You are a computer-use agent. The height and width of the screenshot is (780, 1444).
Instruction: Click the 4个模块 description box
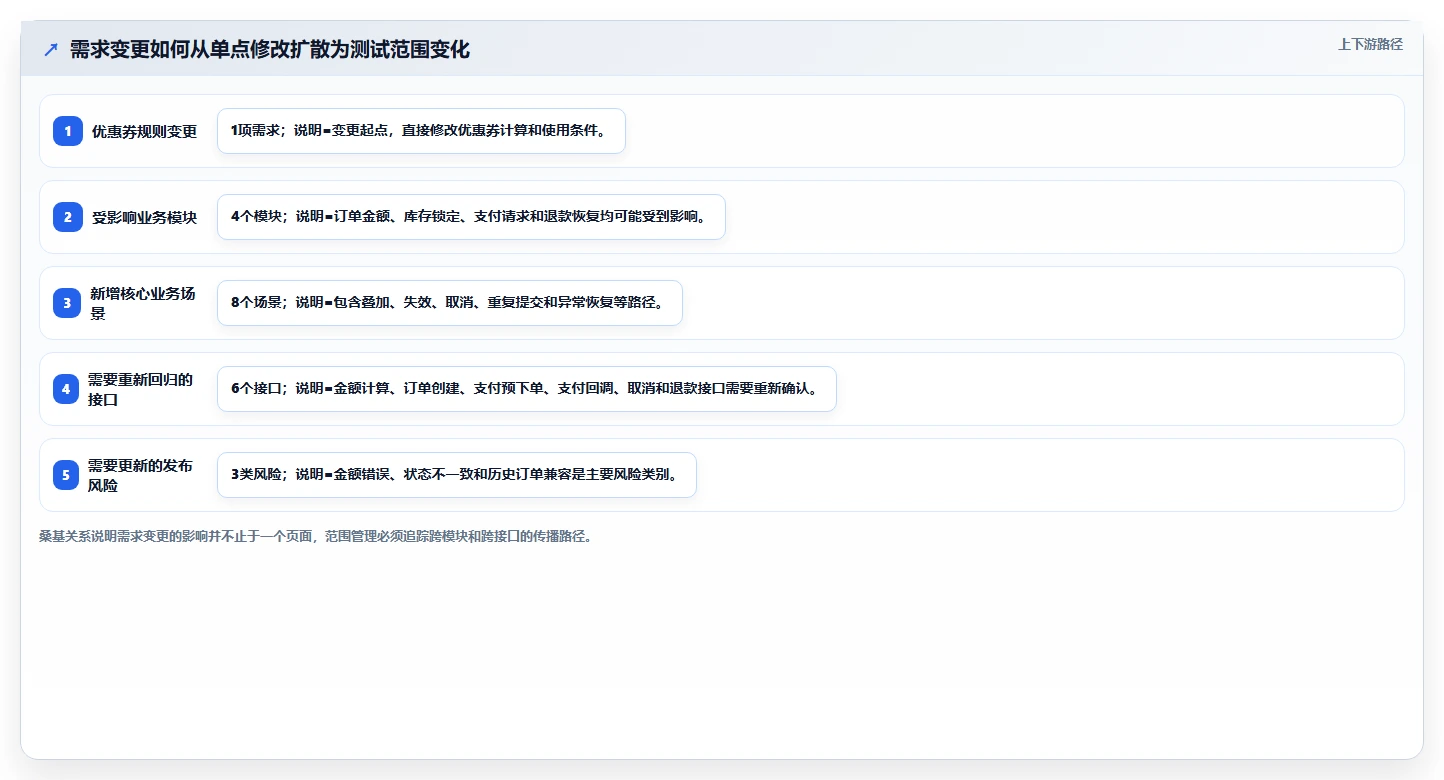[471, 217]
